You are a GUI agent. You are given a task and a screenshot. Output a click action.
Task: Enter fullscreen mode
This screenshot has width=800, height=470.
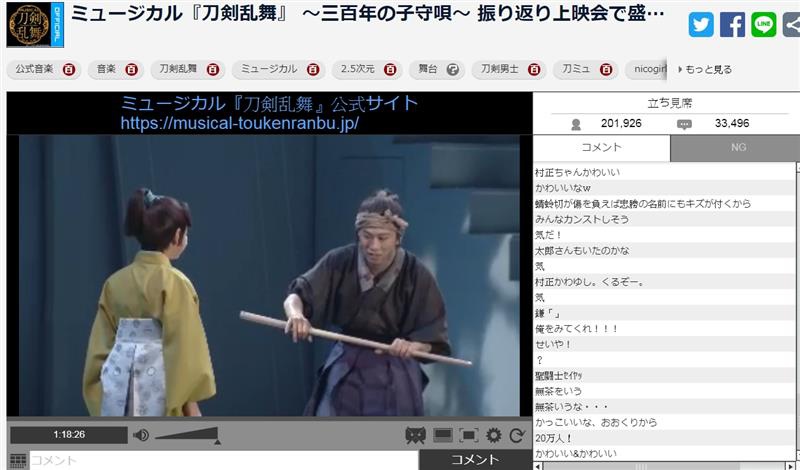468,435
